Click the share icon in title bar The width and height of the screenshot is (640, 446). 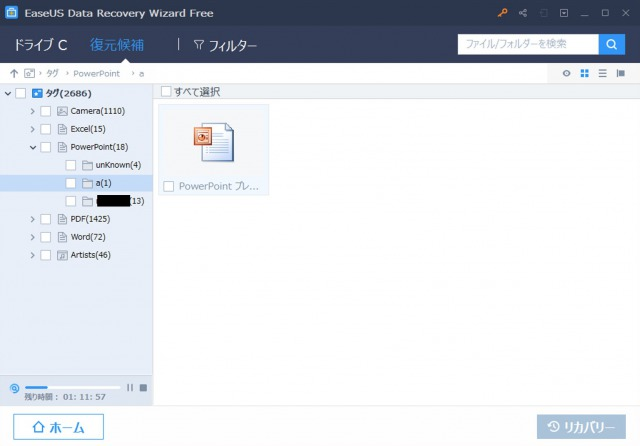(x=523, y=13)
